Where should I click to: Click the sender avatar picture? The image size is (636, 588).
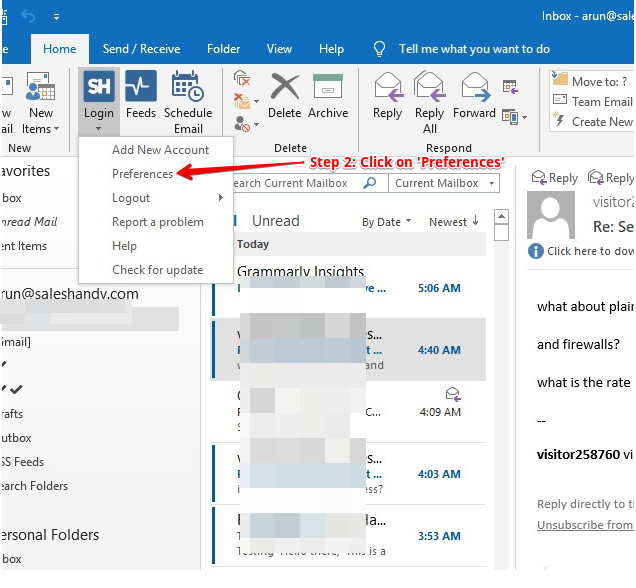coord(550,215)
